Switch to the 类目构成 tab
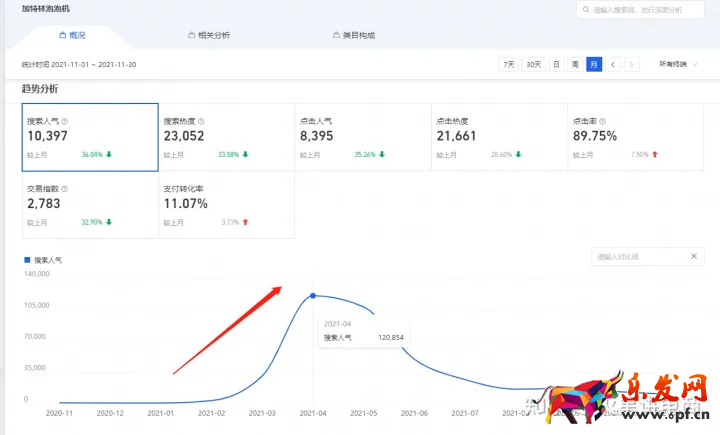 pyautogui.click(x=353, y=35)
